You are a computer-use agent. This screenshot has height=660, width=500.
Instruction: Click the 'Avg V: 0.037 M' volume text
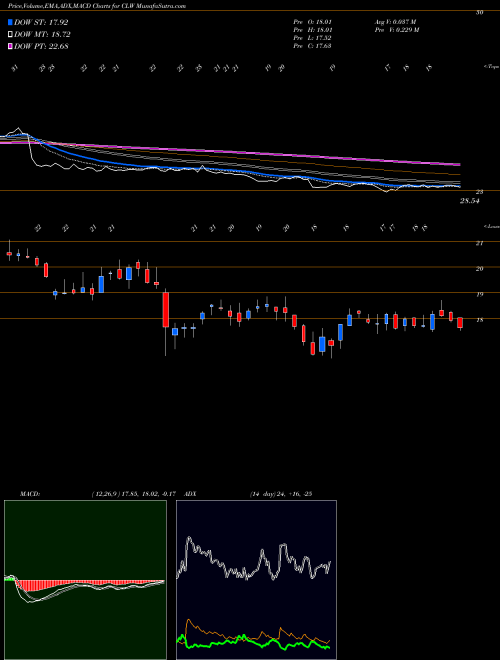395,21
